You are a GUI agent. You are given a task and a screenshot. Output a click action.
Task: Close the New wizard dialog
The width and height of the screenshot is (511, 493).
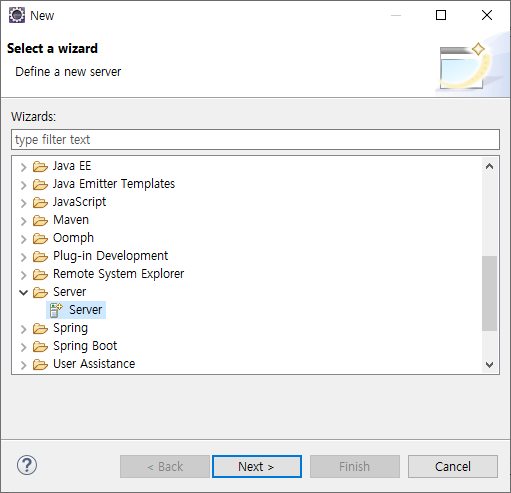[487, 15]
